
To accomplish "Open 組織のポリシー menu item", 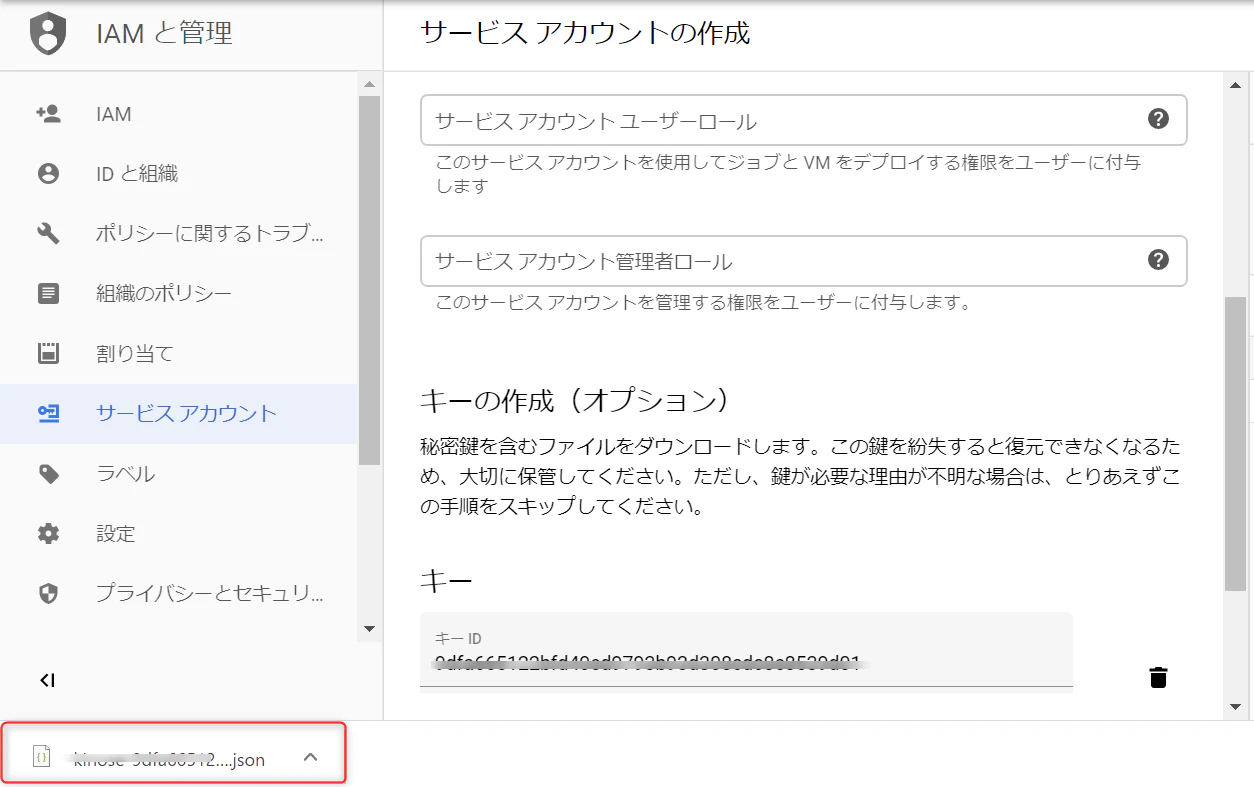I will click(x=178, y=294).
